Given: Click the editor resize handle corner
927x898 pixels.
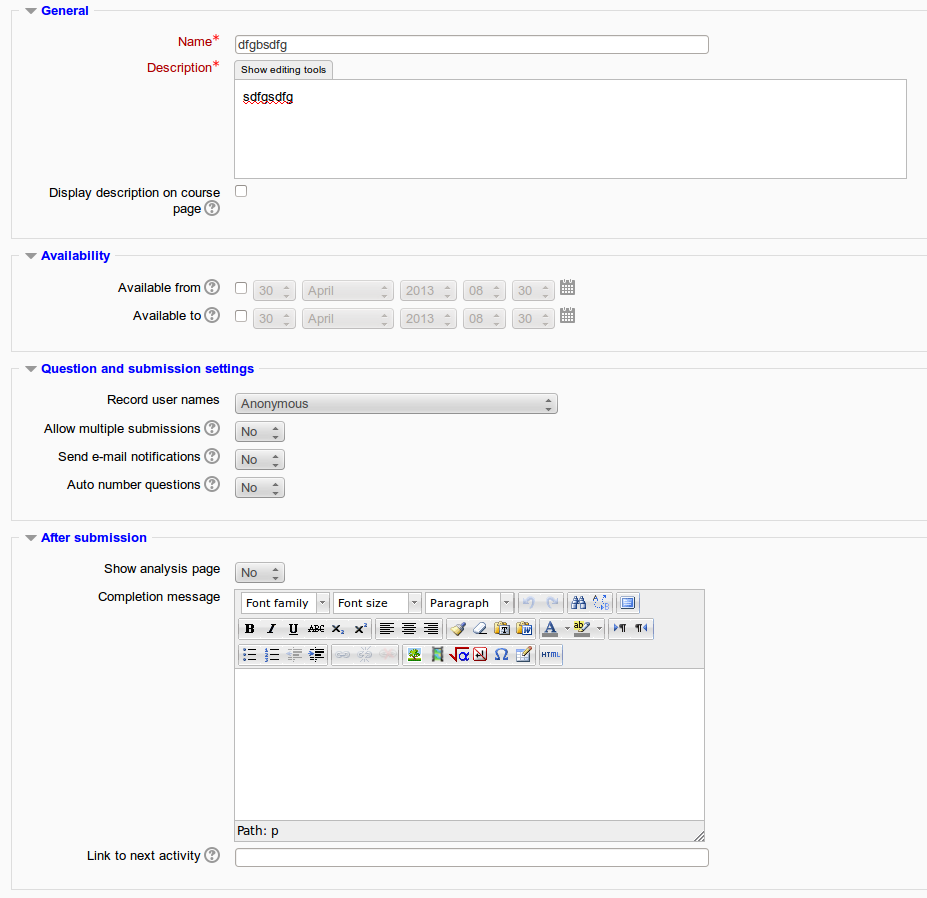Looking at the screenshot, I should 699,835.
